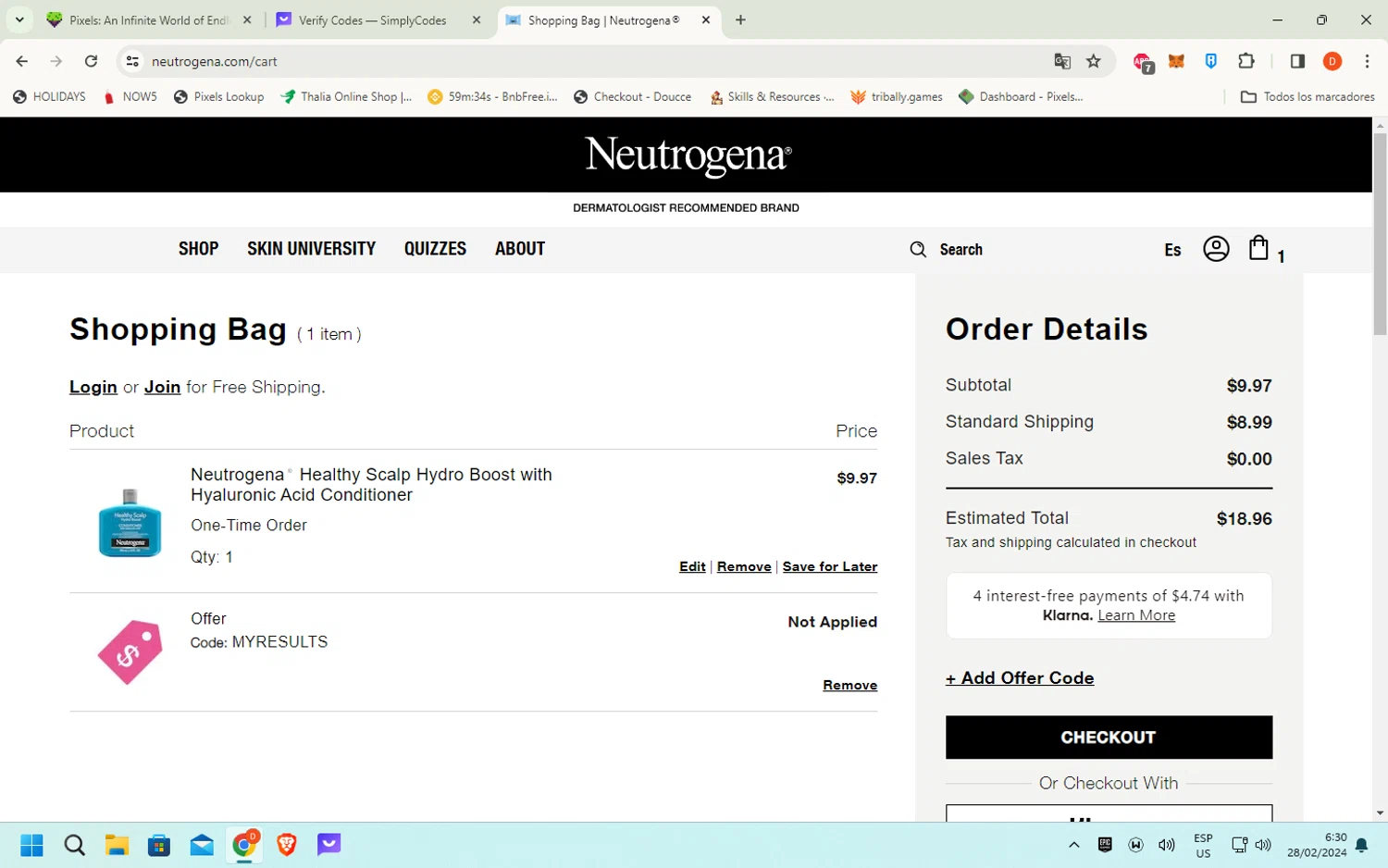Edit the conditioner item
The width and height of the screenshot is (1388, 868).
tap(692, 566)
